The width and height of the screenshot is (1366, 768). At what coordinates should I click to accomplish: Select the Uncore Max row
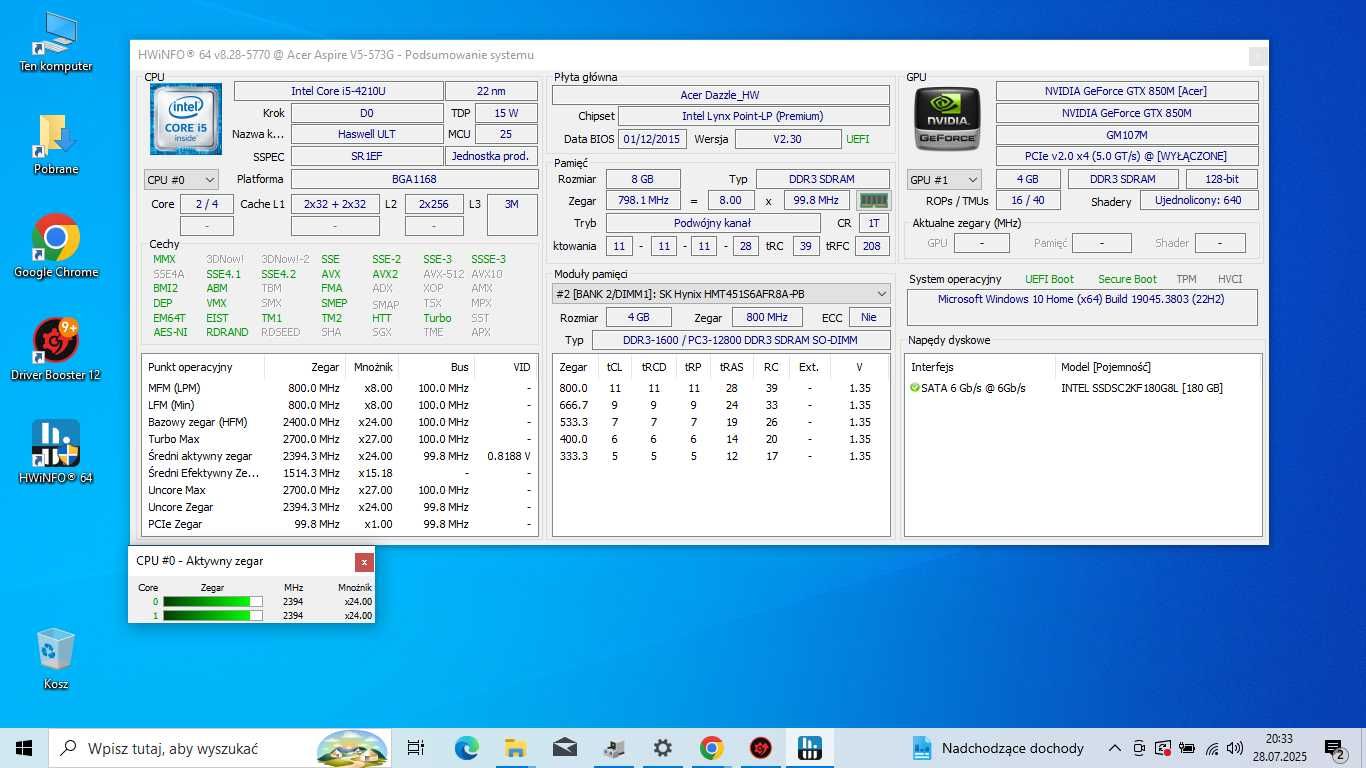[340, 490]
